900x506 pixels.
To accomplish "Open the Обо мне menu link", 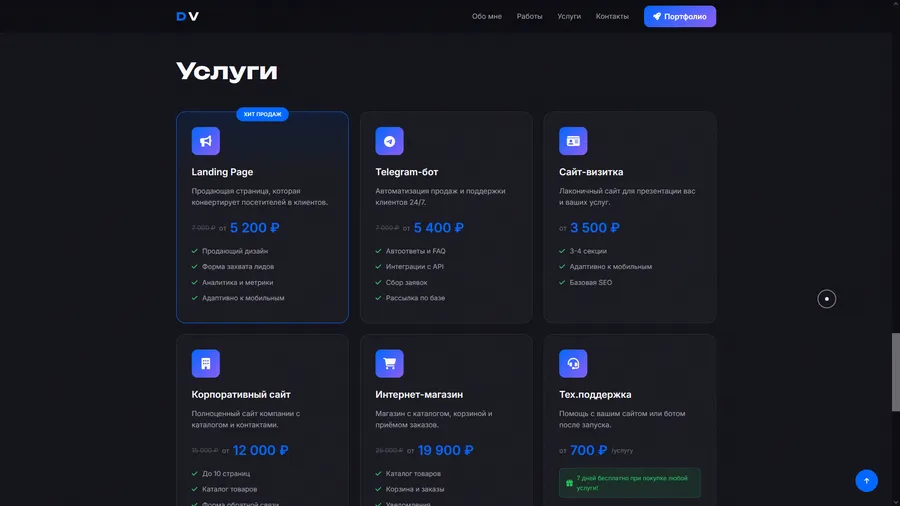I will [487, 17].
